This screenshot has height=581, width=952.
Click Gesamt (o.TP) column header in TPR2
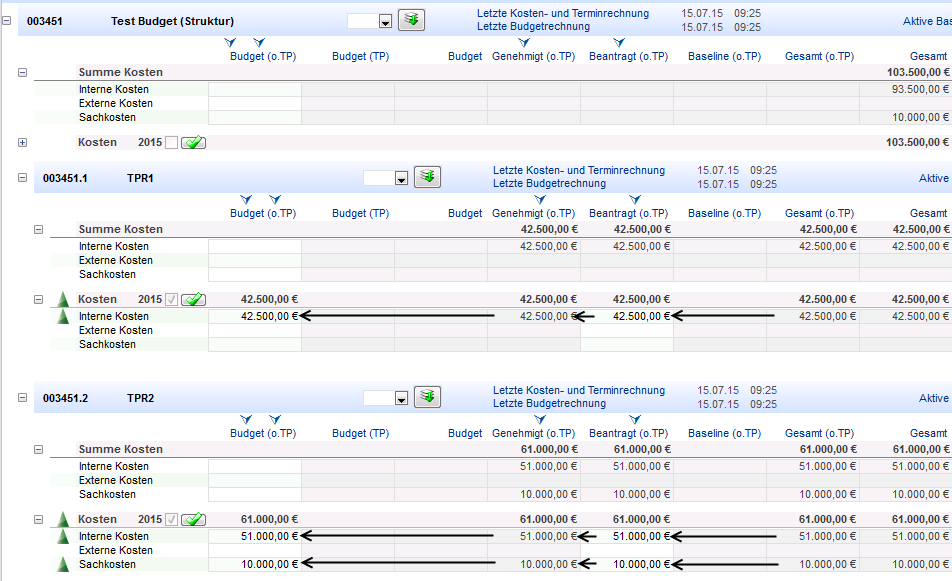coord(819,433)
